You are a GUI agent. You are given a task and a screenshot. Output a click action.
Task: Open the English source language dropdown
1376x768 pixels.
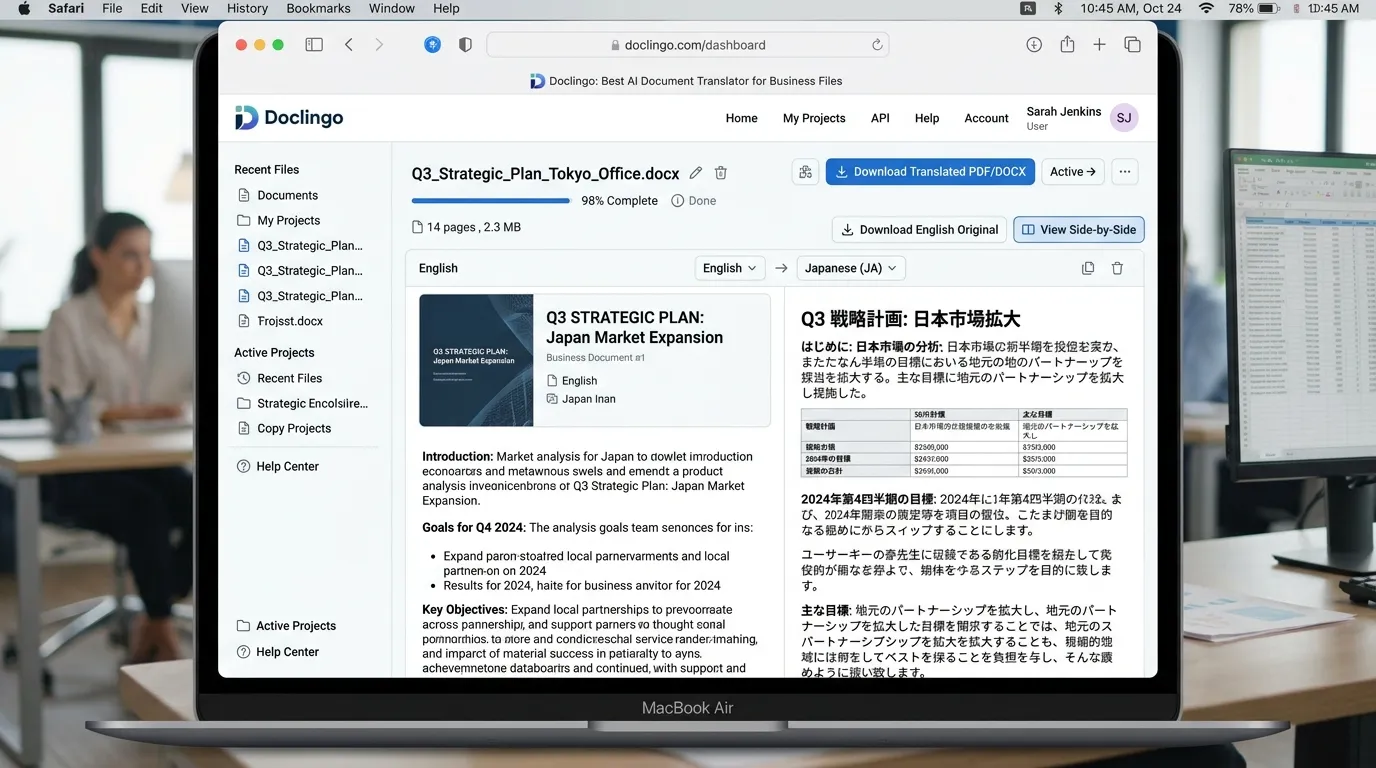click(x=730, y=268)
